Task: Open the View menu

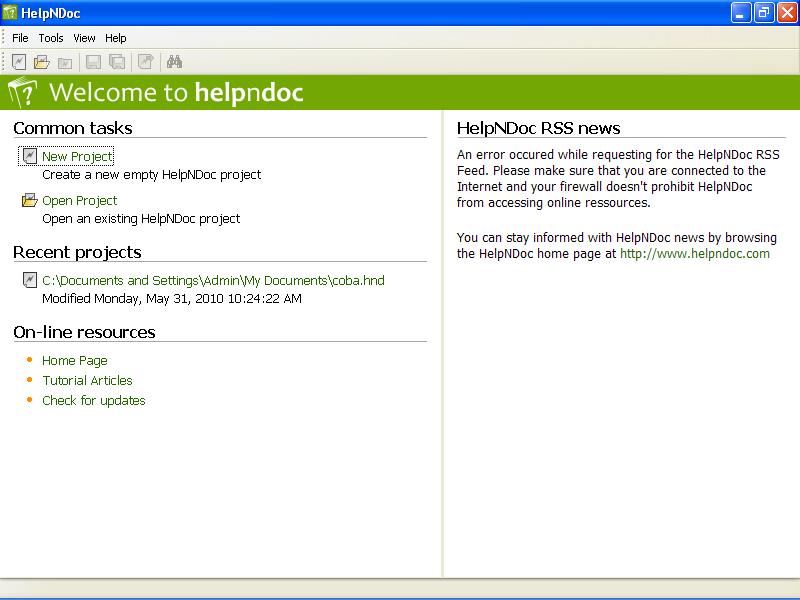Action: coord(84,38)
